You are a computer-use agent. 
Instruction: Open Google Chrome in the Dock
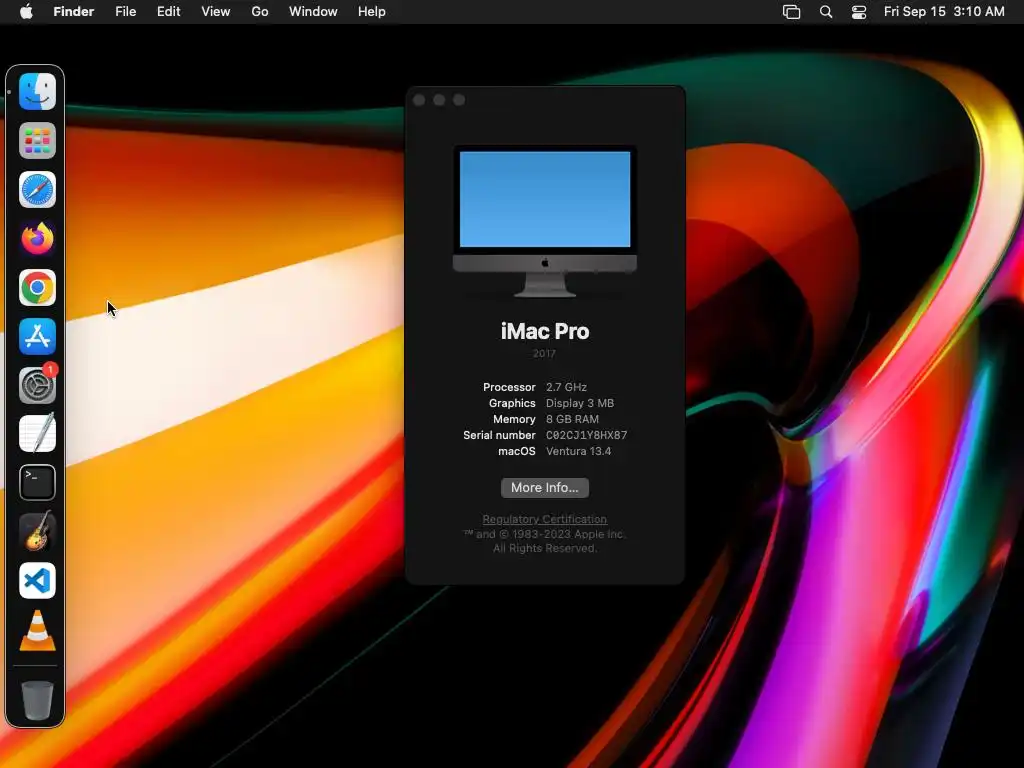click(x=37, y=287)
